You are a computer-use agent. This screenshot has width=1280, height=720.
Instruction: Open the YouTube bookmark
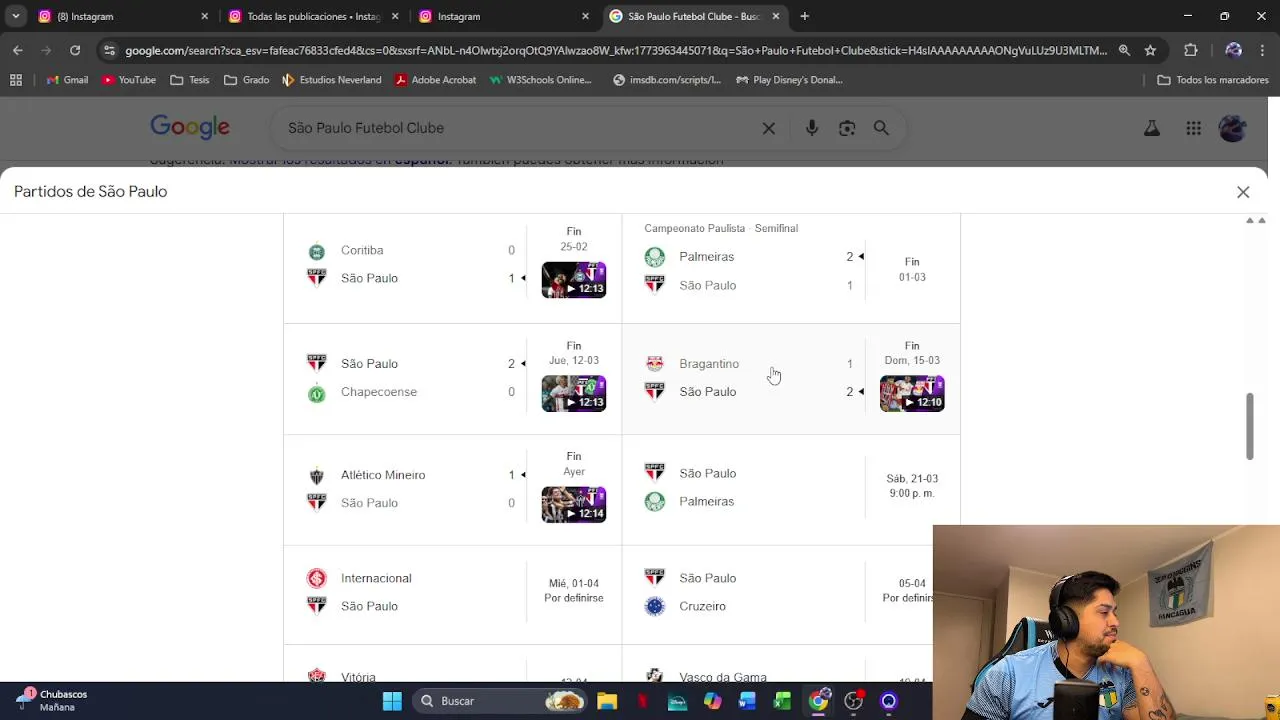pos(129,80)
